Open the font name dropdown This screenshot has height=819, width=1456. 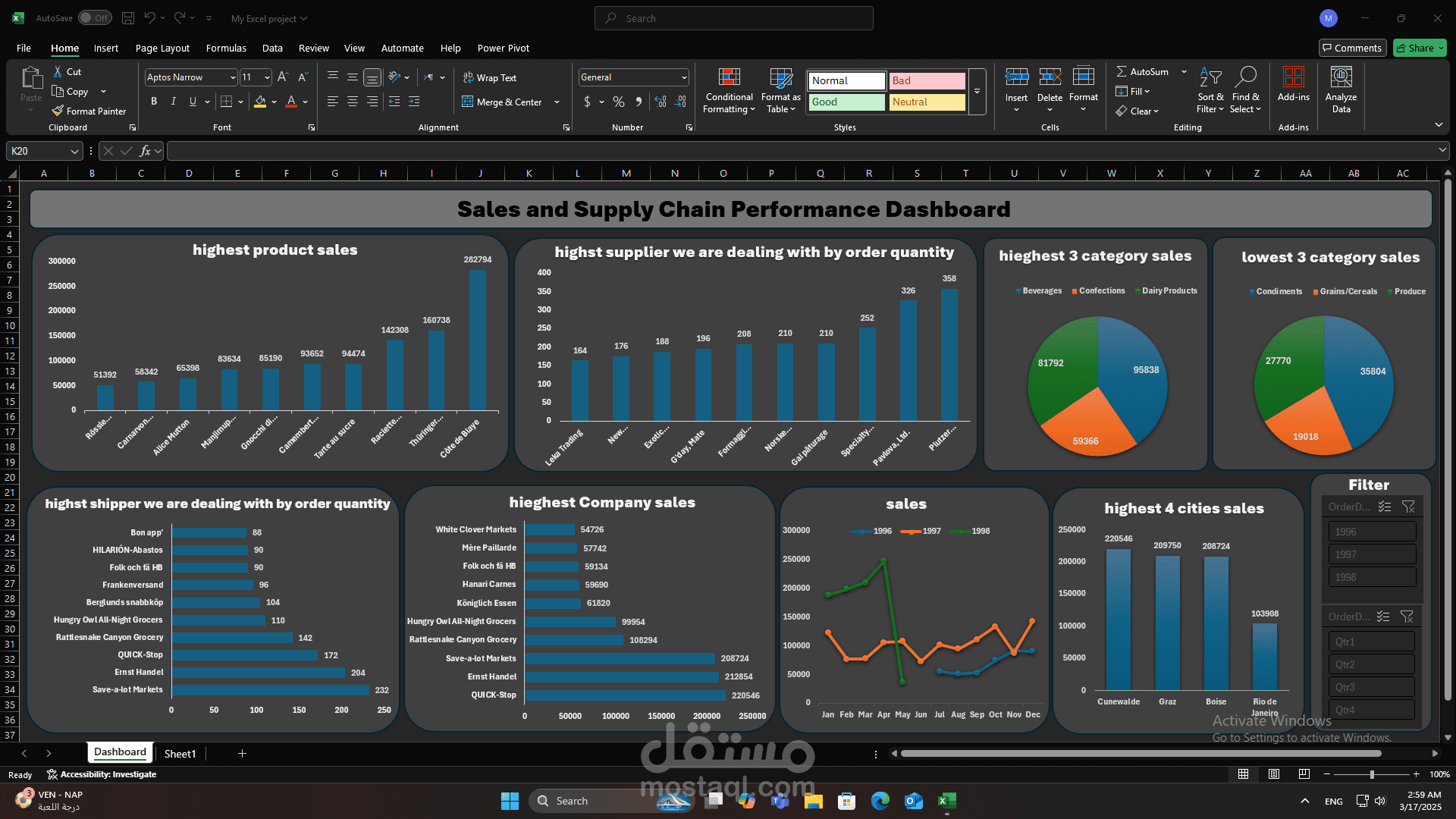233,77
